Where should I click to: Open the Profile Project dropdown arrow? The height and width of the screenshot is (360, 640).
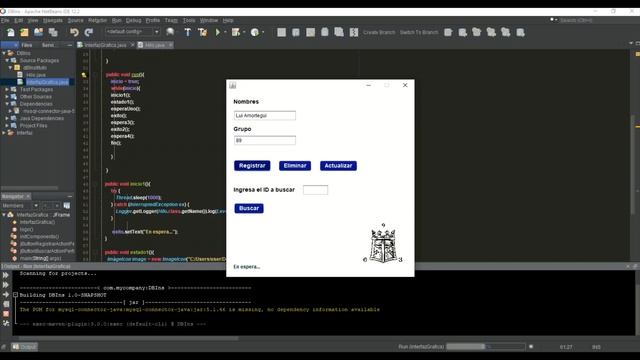pyautogui.click(x=263, y=32)
